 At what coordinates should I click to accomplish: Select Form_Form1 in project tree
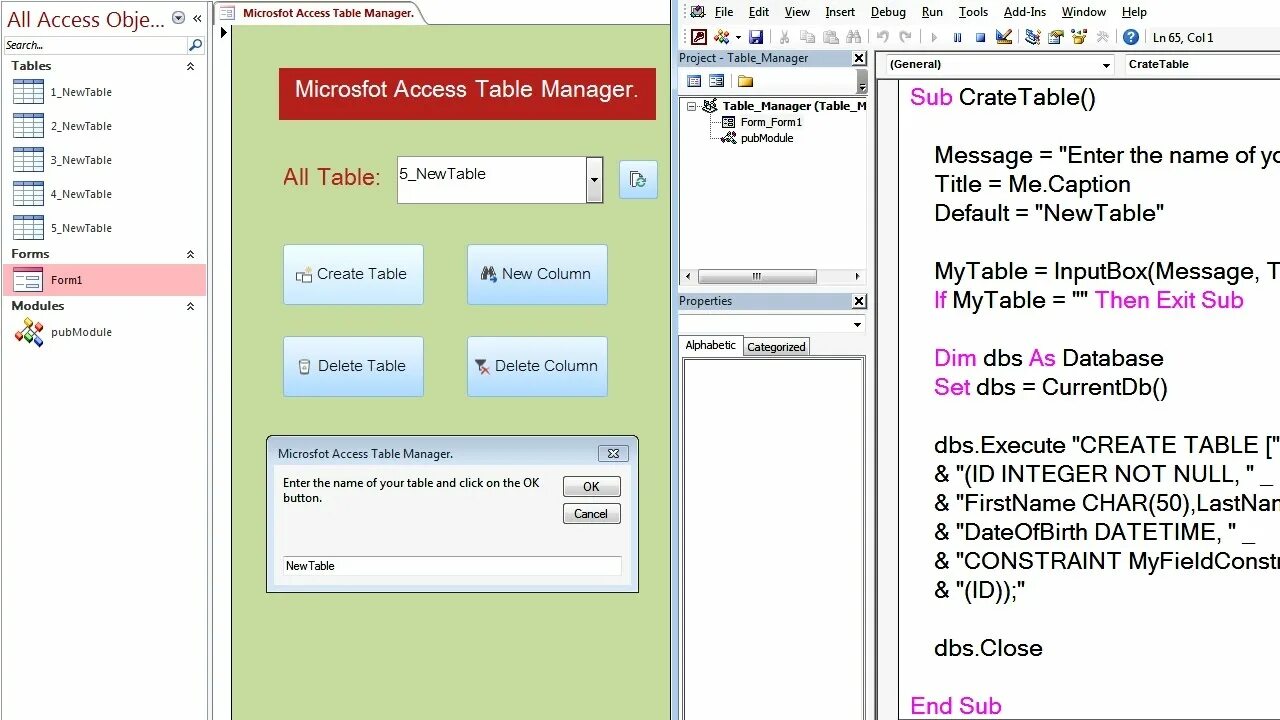(771, 122)
